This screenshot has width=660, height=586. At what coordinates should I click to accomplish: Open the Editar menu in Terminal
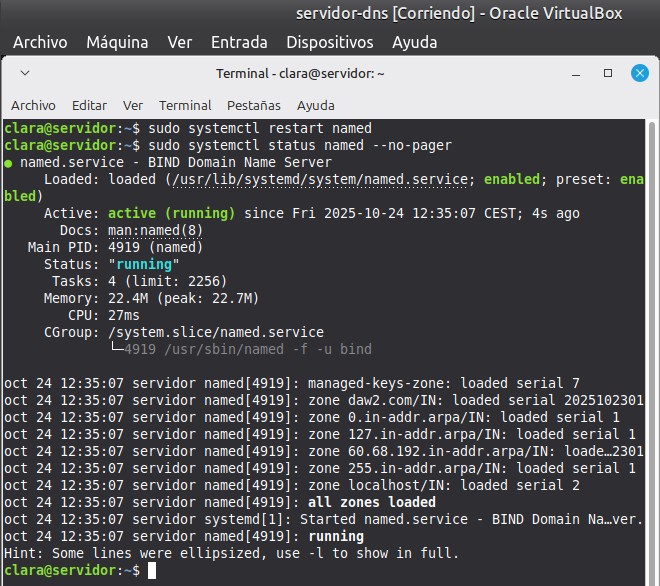pyautogui.click(x=89, y=105)
